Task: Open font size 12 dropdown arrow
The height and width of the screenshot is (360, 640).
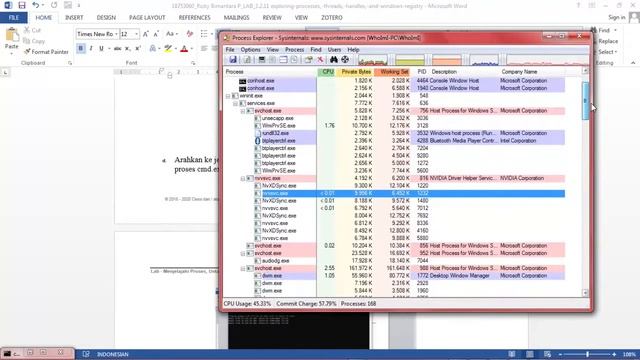Action: [x=136, y=34]
